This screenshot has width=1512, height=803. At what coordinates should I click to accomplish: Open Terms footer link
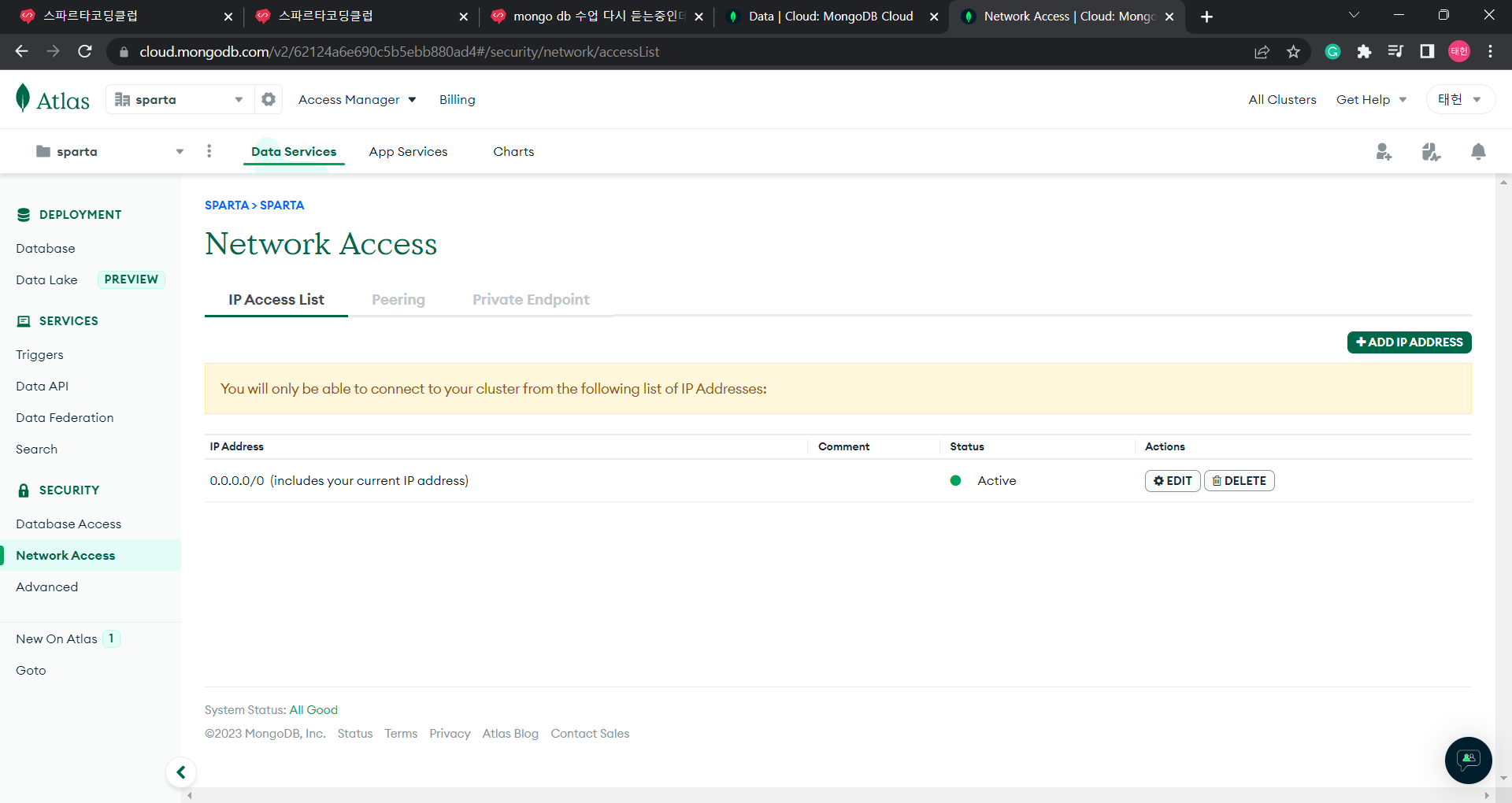pos(401,733)
